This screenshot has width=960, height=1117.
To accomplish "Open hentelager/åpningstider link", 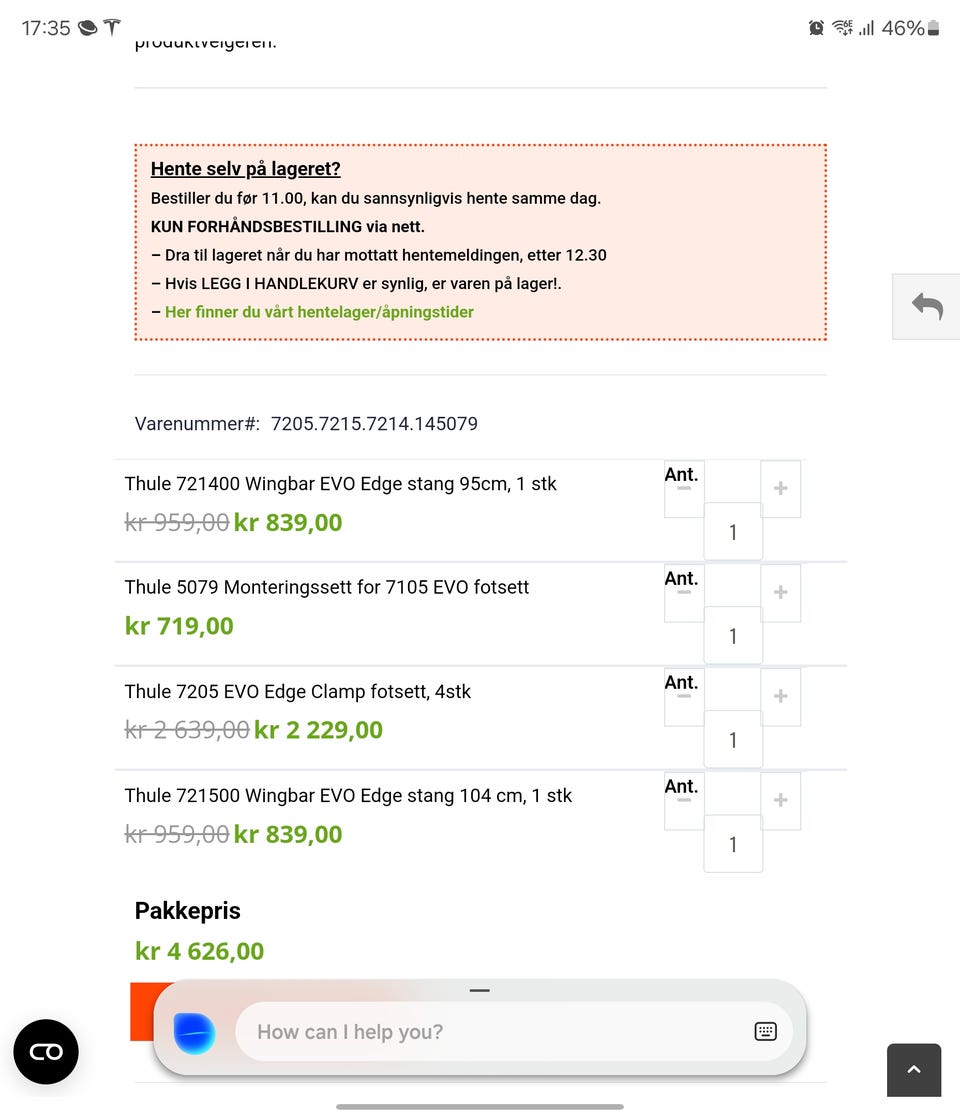I will click(x=319, y=312).
